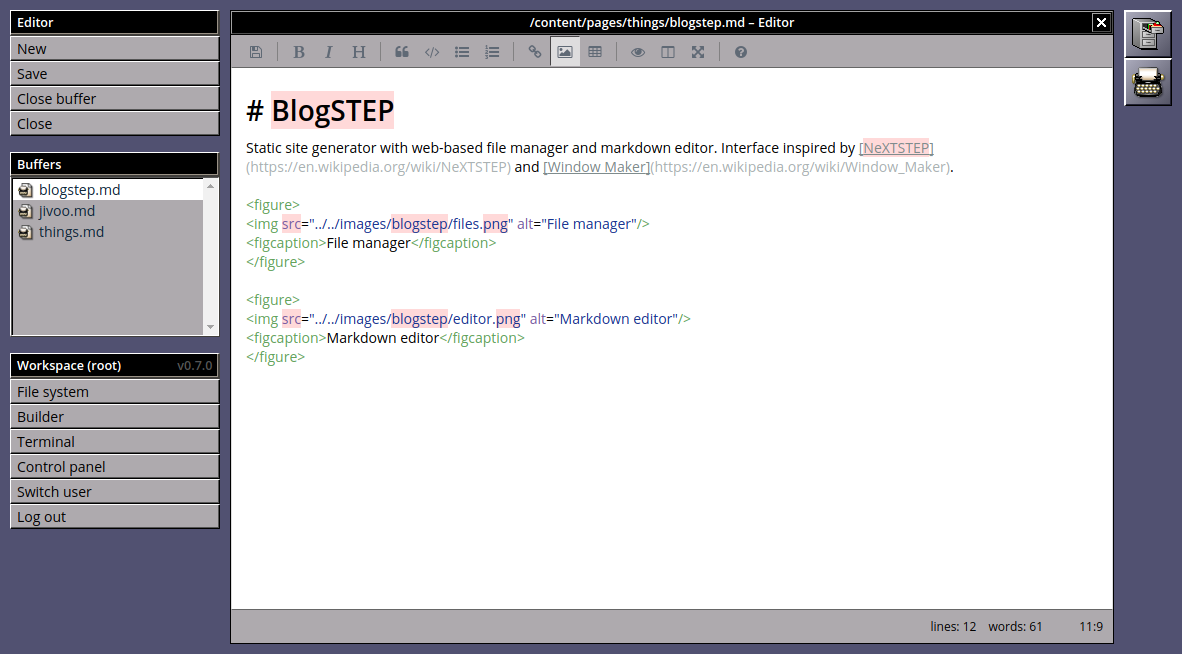Open the markdown guide help icon
Image resolution: width=1182 pixels, height=654 pixels.
(x=741, y=52)
